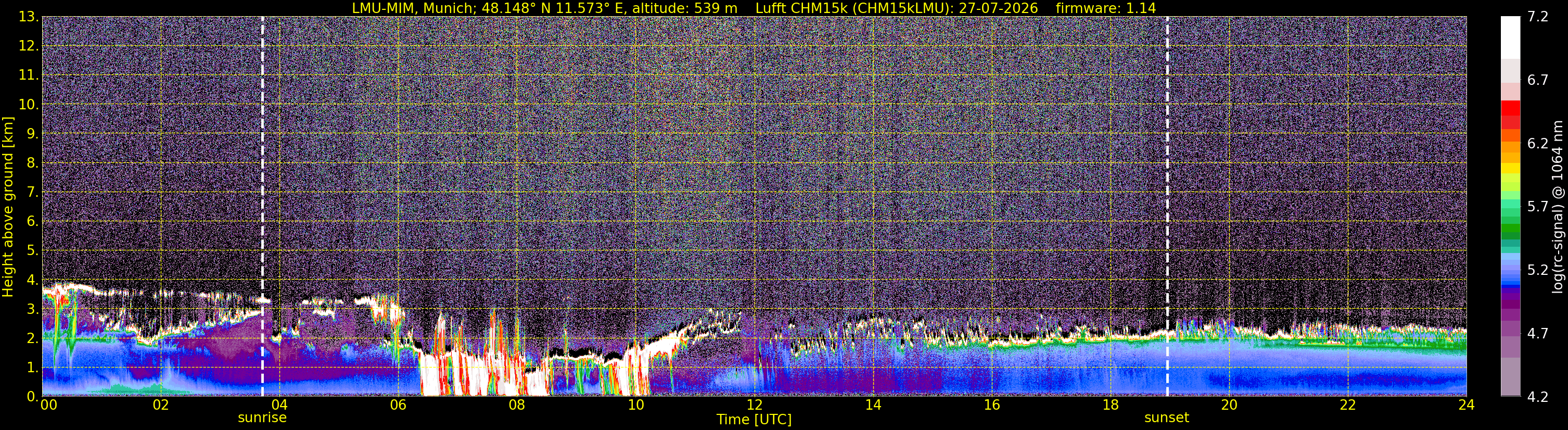Click the 4.2 colorbar value label
The image size is (1568, 430).
[x=1538, y=397]
